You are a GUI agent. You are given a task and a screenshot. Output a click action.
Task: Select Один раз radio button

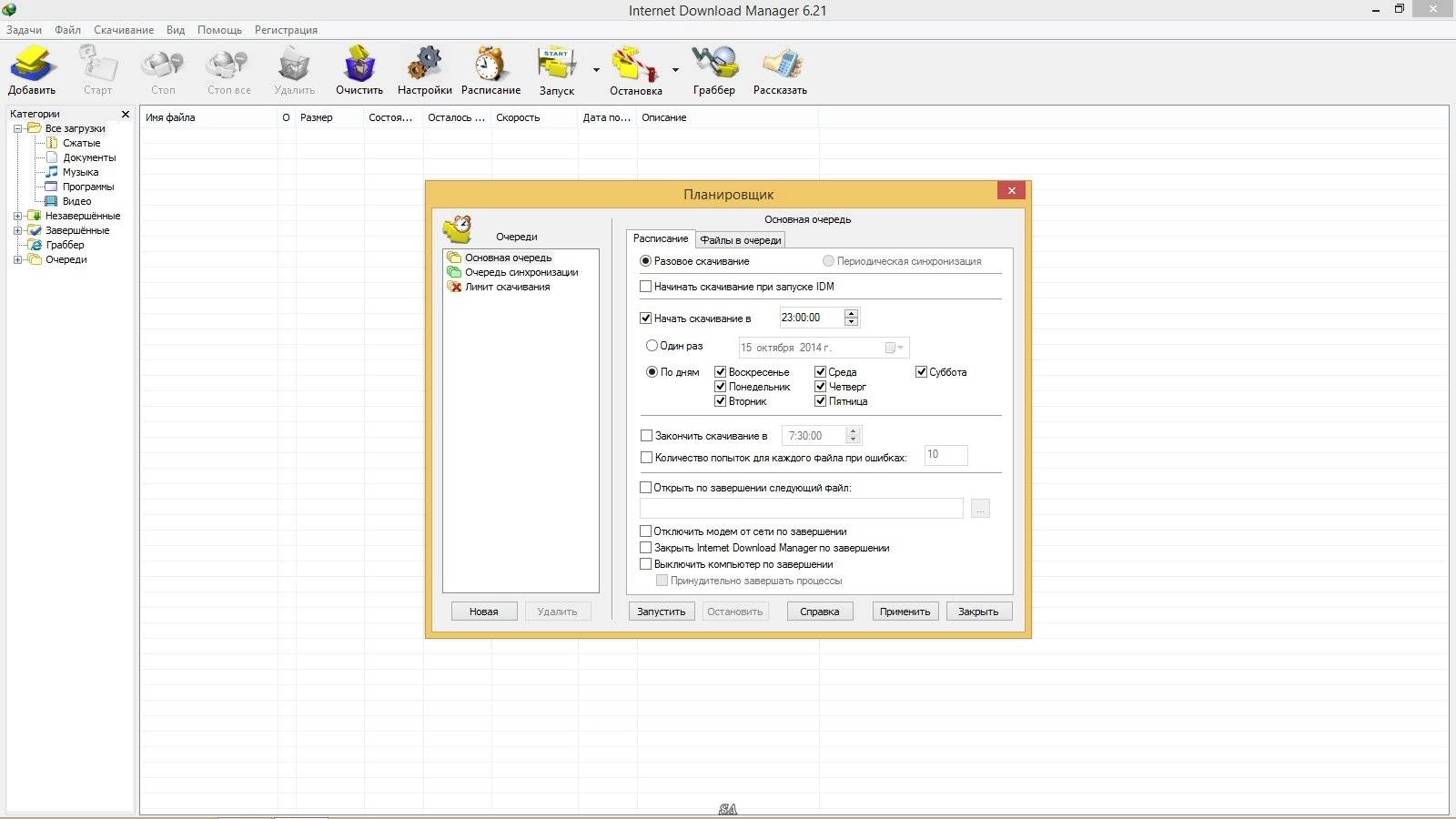point(652,346)
